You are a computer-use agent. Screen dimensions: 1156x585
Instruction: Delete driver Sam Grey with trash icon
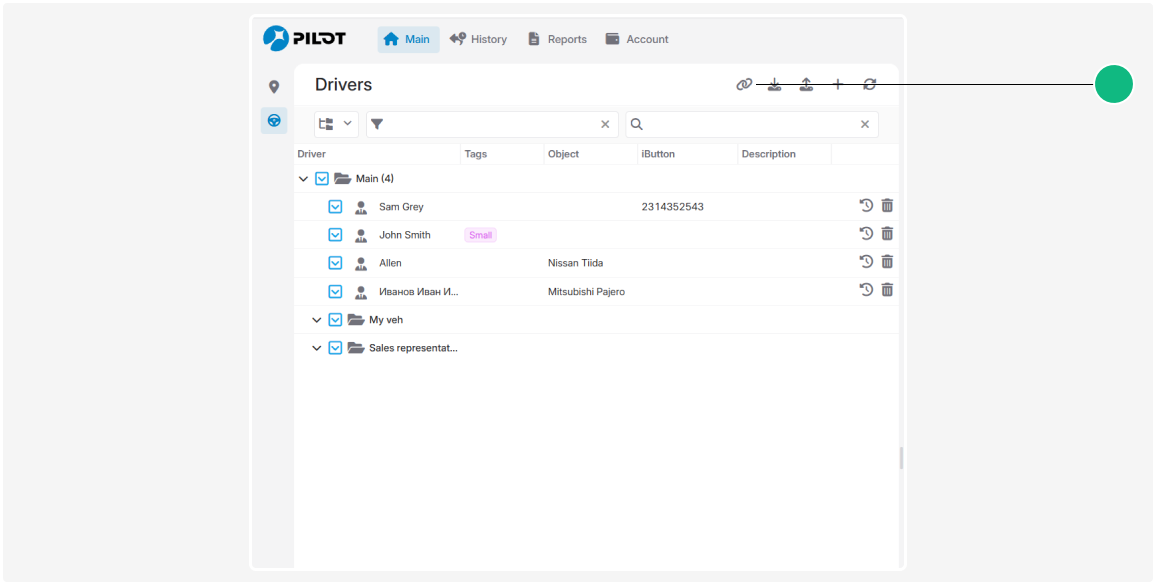887,206
